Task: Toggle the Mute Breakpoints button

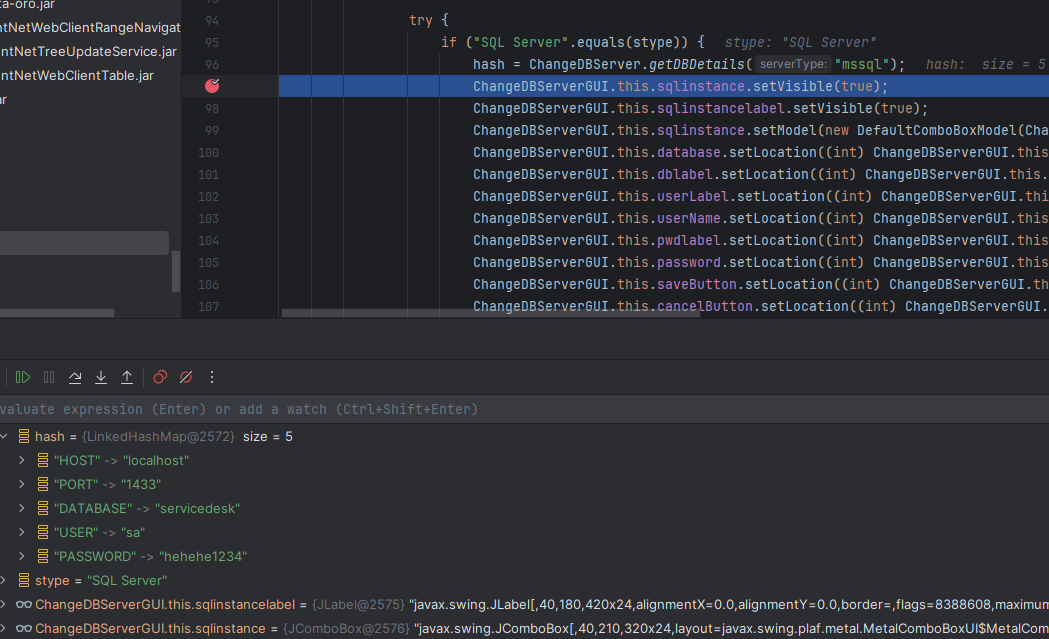Action: [x=185, y=377]
